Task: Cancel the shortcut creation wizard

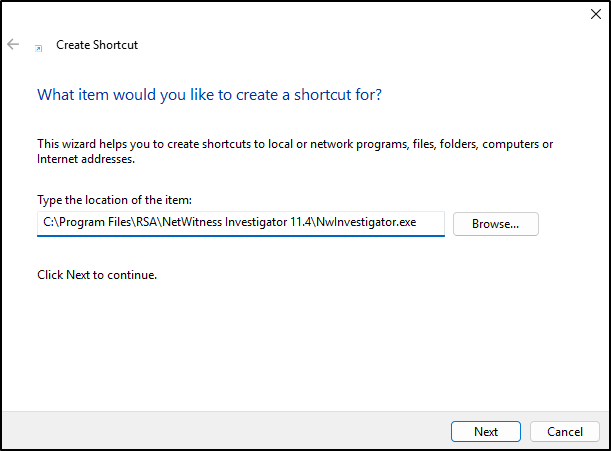Action: [565, 432]
